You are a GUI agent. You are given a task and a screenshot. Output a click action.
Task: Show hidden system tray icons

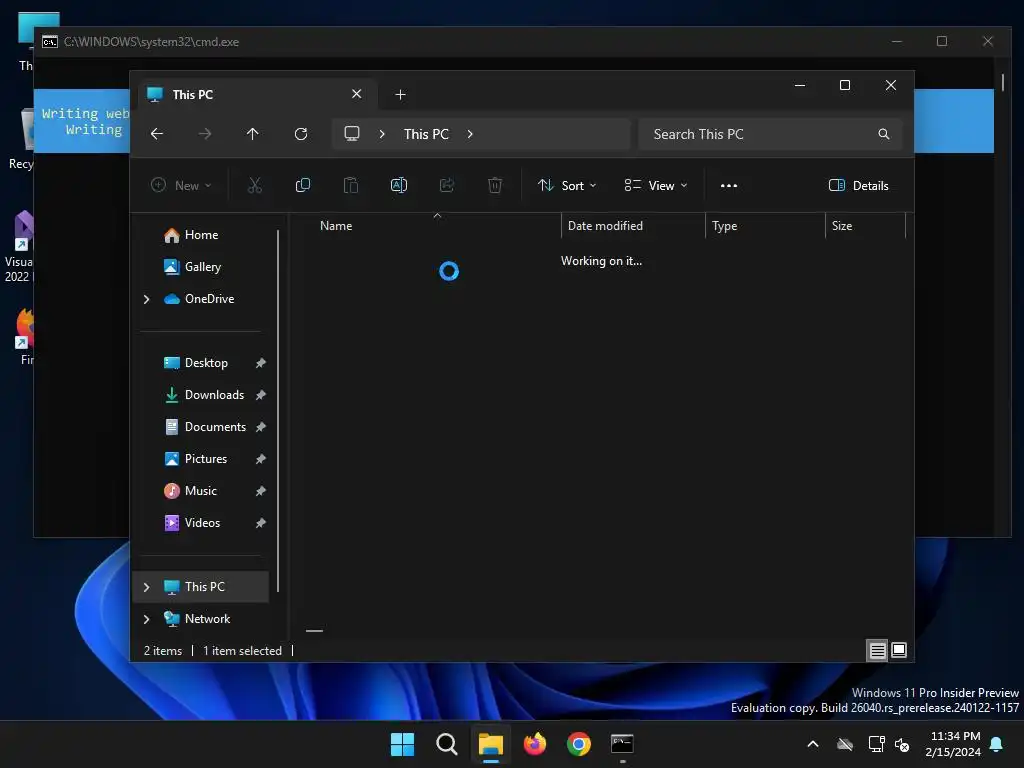click(813, 744)
